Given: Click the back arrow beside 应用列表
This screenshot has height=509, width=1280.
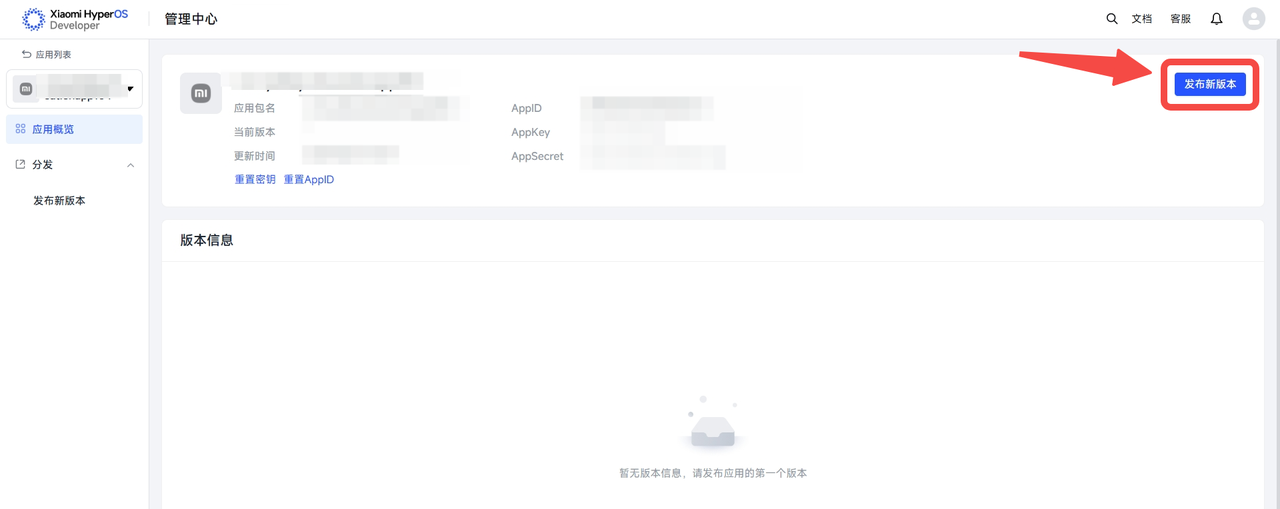Looking at the screenshot, I should point(26,54).
